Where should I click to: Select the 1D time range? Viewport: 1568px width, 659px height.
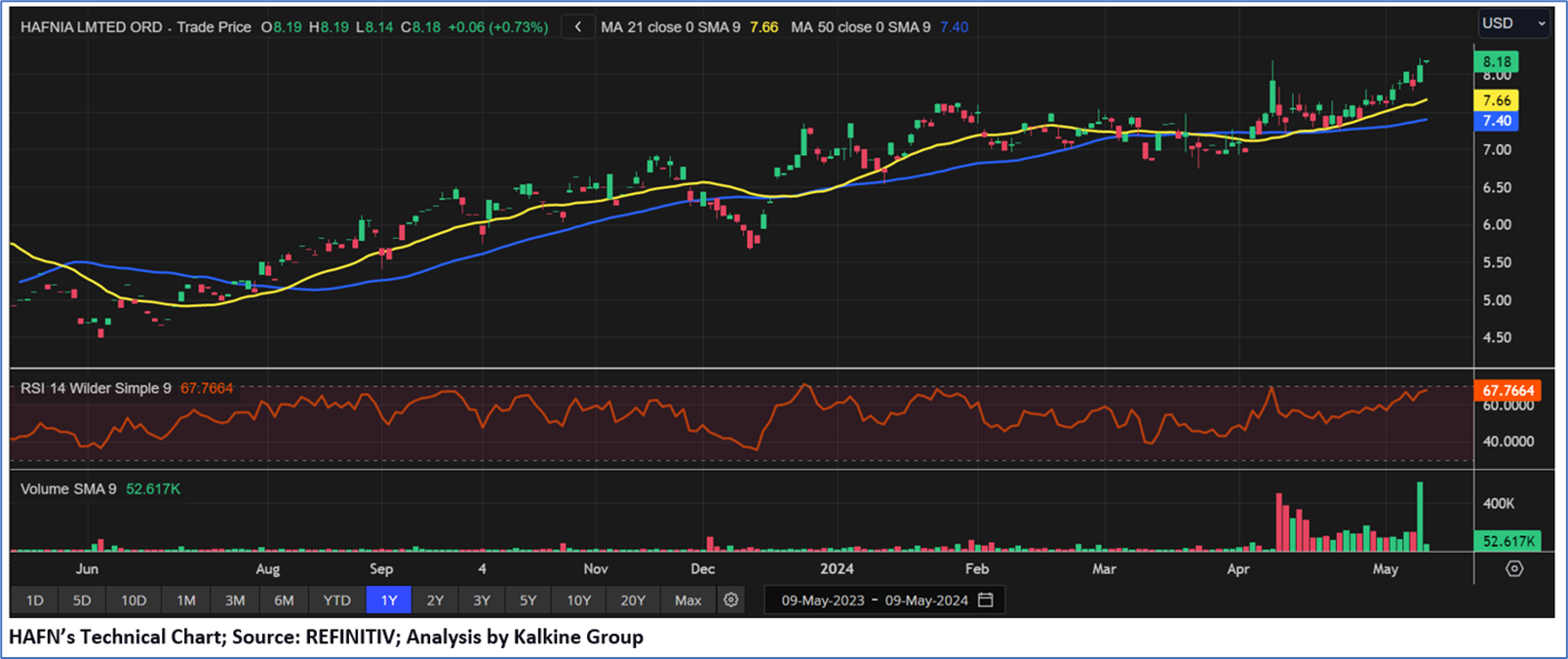click(34, 601)
